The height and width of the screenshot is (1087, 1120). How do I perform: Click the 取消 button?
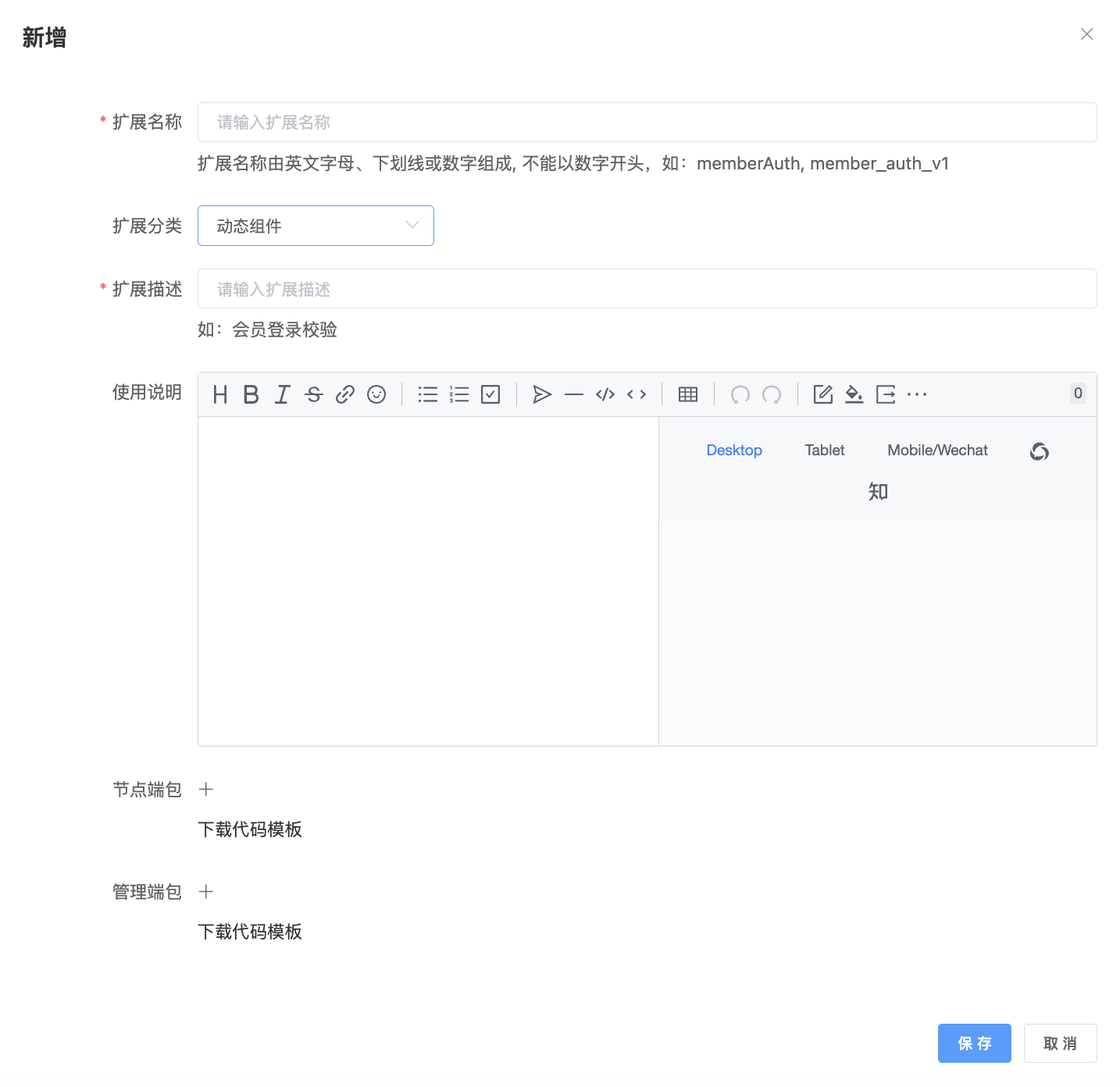[x=1060, y=1043]
